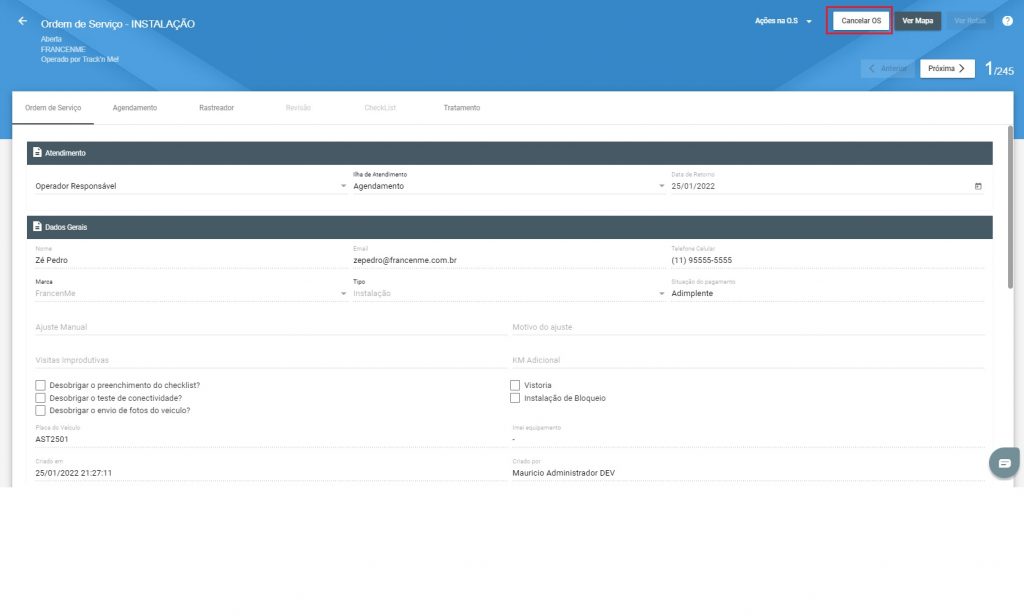Click the Nome field with Zé Pedro
The width and height of the screenshot is (1024, 616).
pyautogui.click(x=191, y=260)
